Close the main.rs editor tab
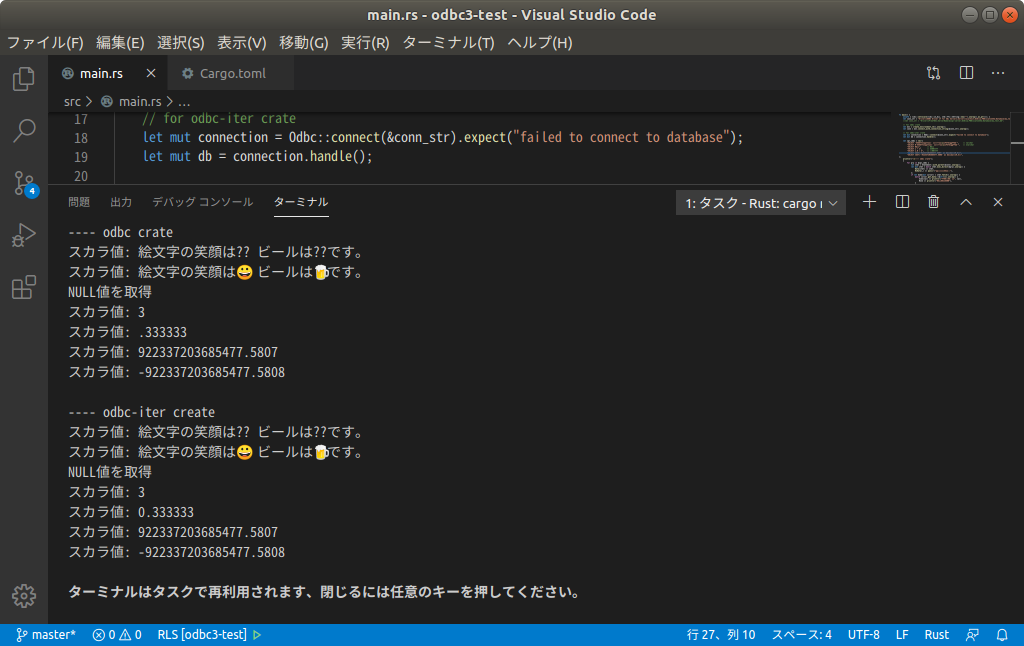Screen dimensions: 1024x646 click(151, 73)
